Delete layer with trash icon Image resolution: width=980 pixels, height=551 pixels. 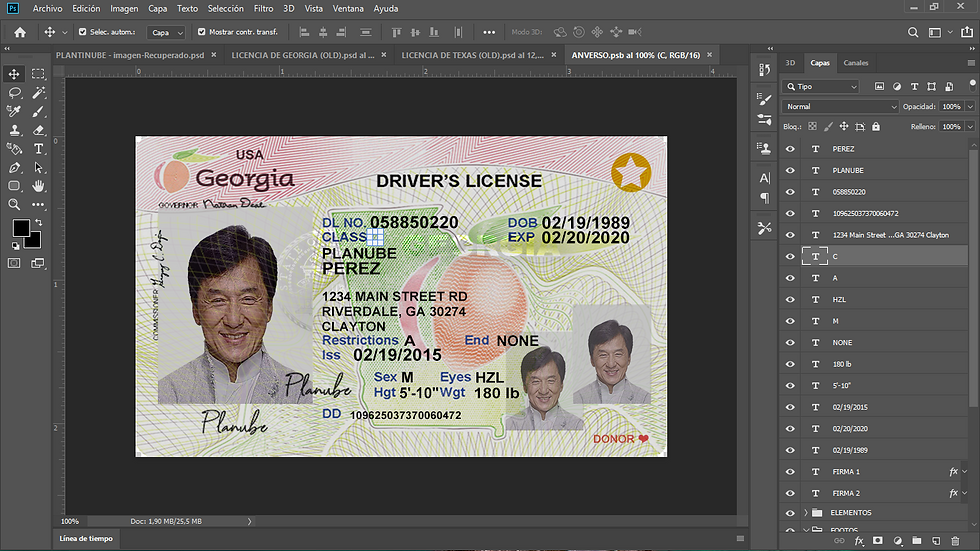tap(955, 541)
